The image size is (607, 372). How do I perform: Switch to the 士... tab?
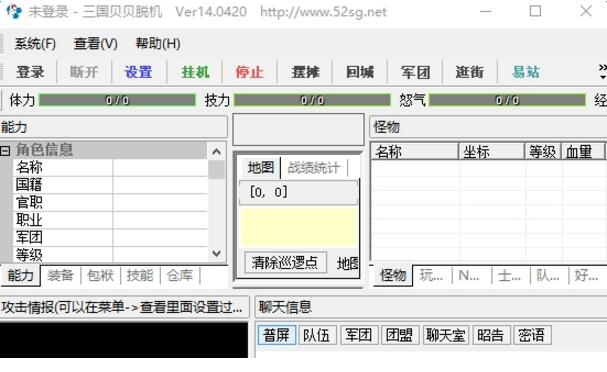click(x=509, y=276)
